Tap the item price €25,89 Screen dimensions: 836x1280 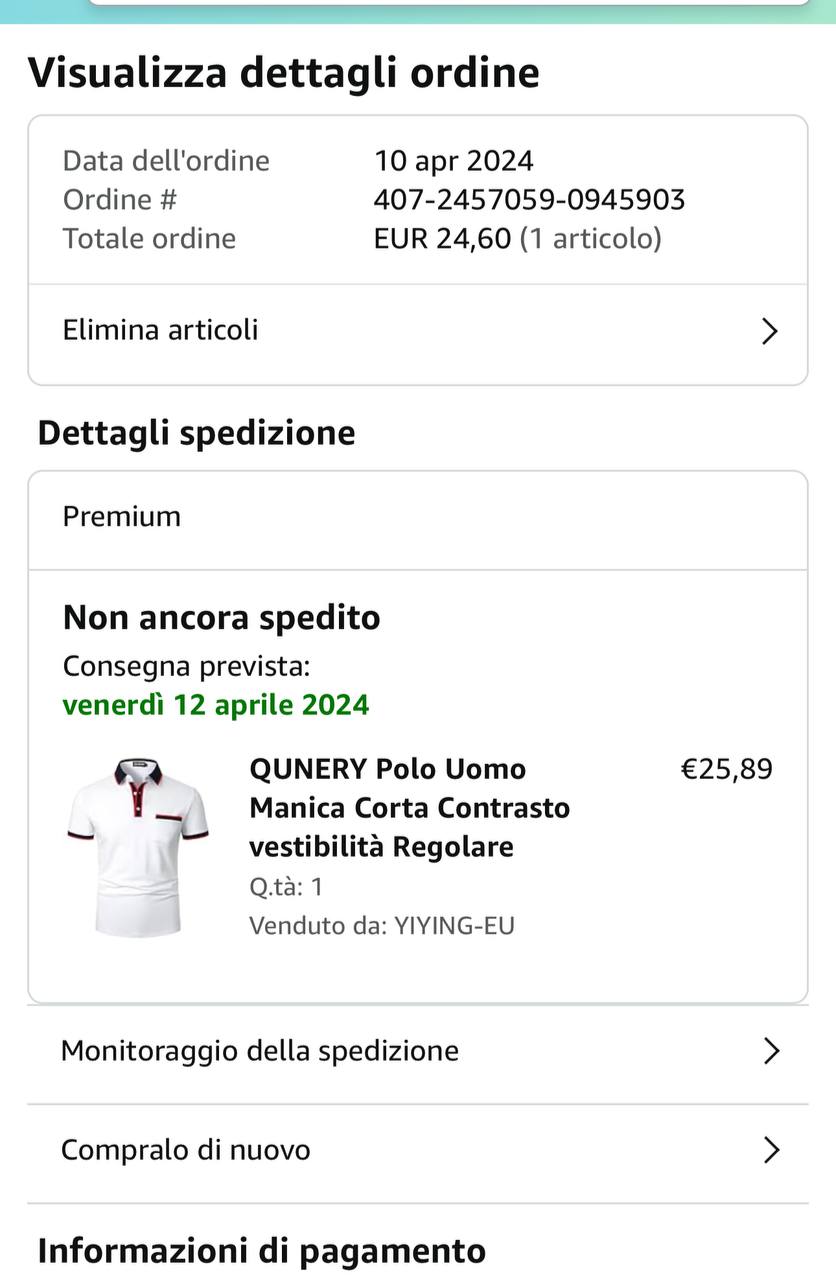(727, 769)
